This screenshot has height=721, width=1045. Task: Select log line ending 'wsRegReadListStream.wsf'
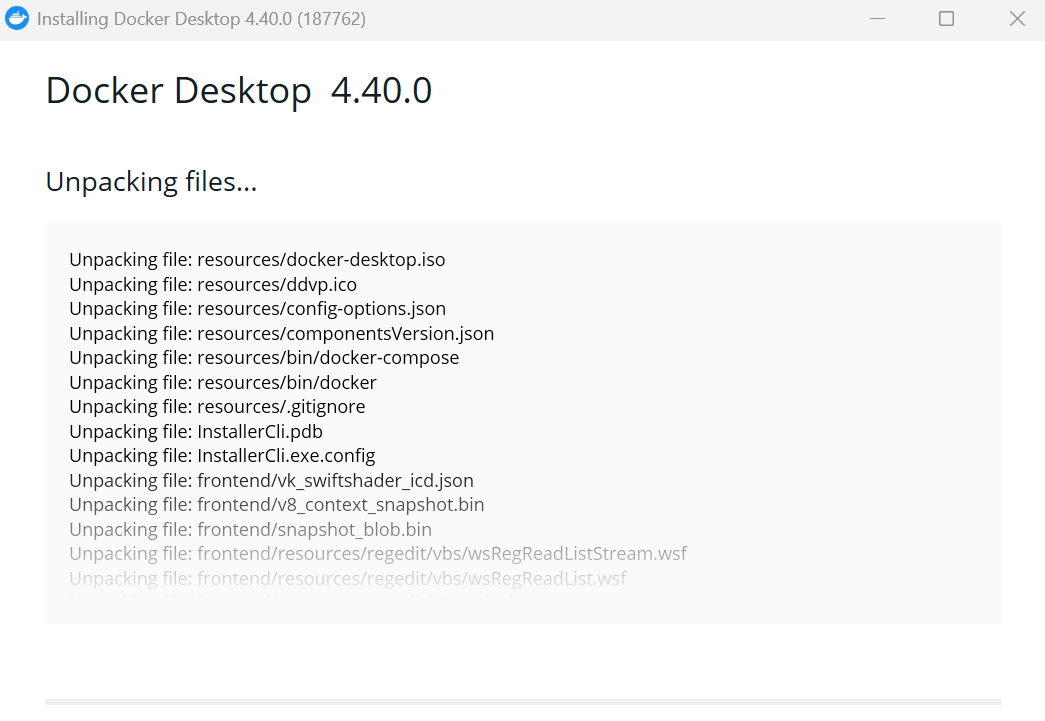tap(378, 554)
